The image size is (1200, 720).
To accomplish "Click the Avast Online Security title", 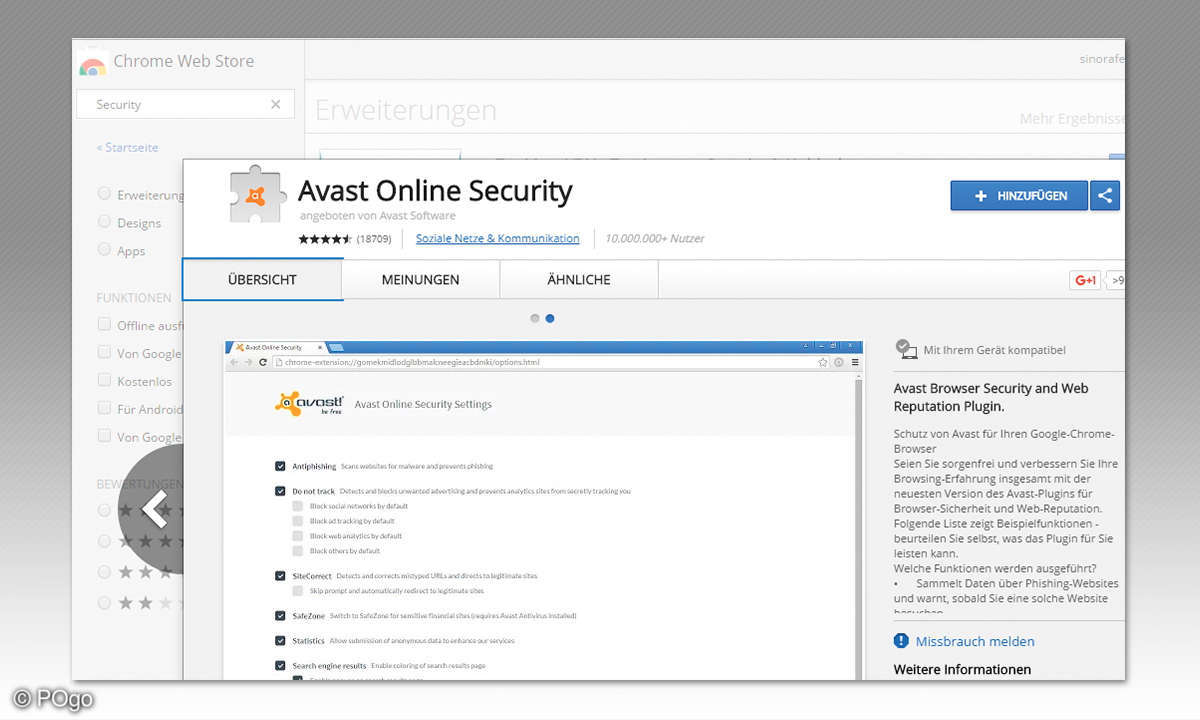I will (x=436, y=190).
